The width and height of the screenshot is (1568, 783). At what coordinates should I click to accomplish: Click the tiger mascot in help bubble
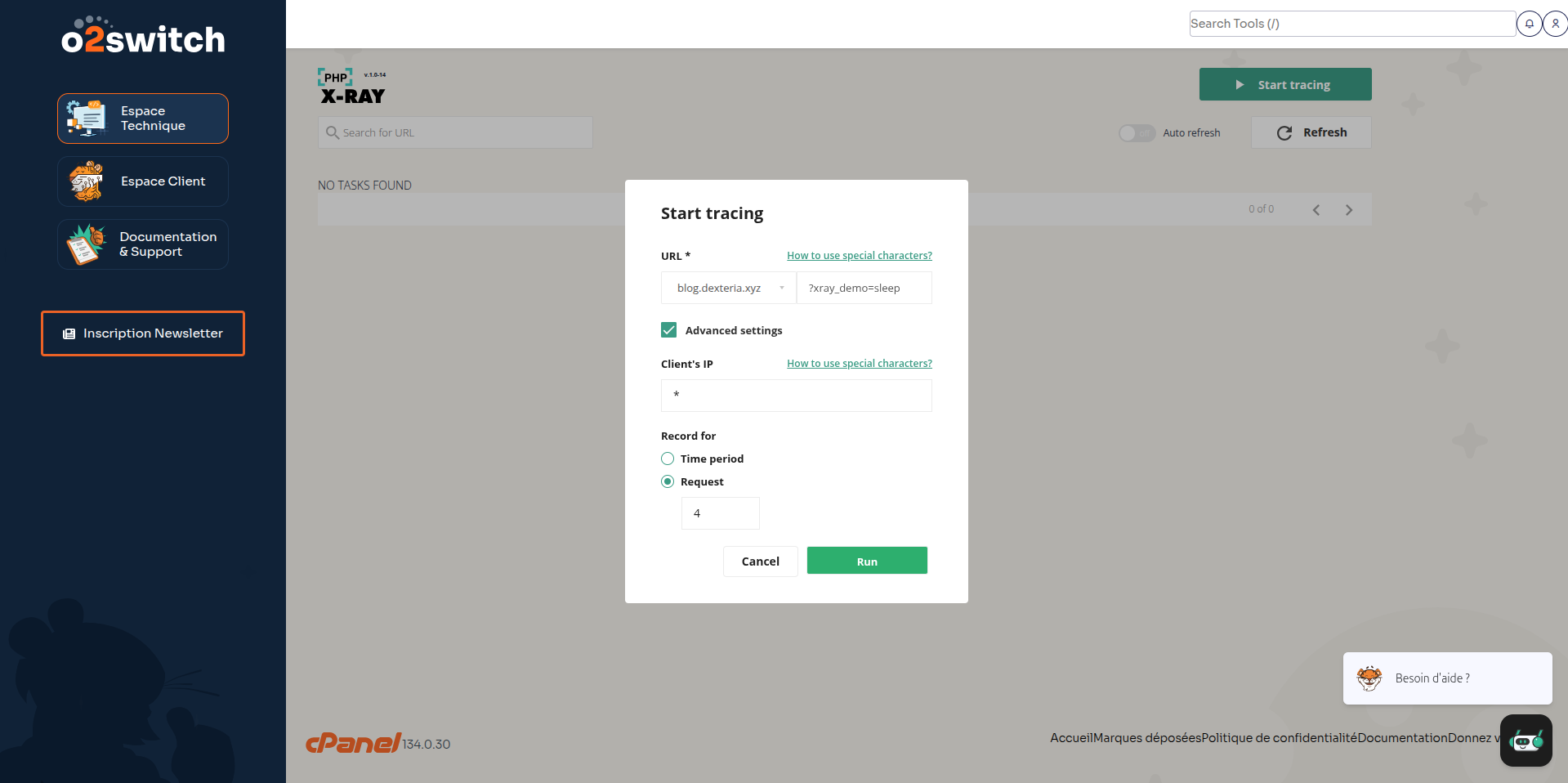click(1369, 678)
